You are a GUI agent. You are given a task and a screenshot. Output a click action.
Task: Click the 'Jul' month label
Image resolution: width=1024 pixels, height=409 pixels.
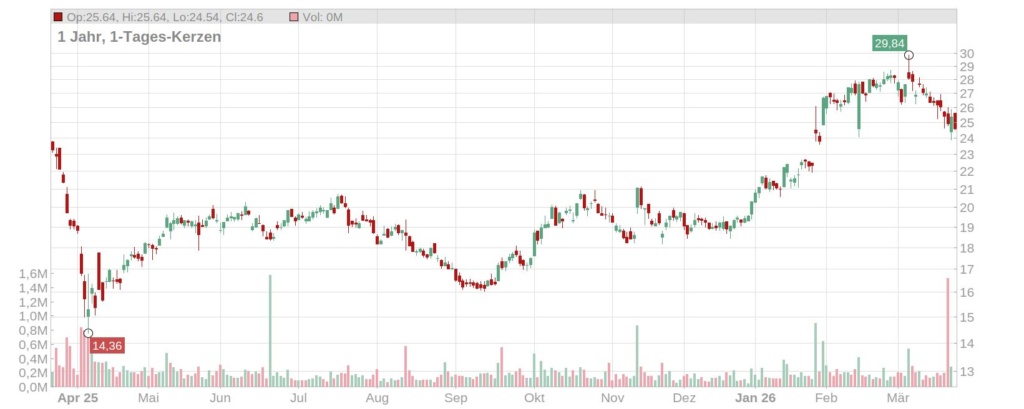[298, 398]
